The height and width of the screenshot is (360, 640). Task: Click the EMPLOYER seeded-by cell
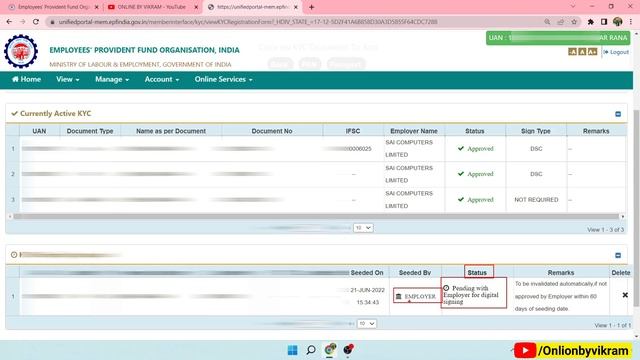click(x=417, y=296)
